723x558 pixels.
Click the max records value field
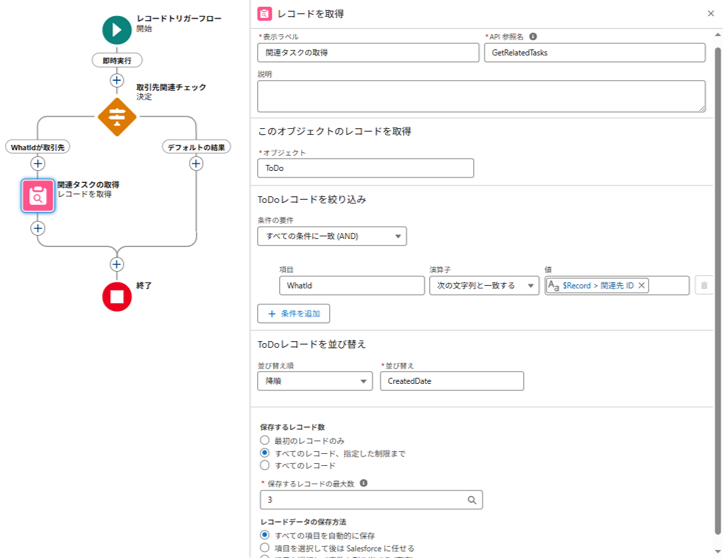[371, 500]
